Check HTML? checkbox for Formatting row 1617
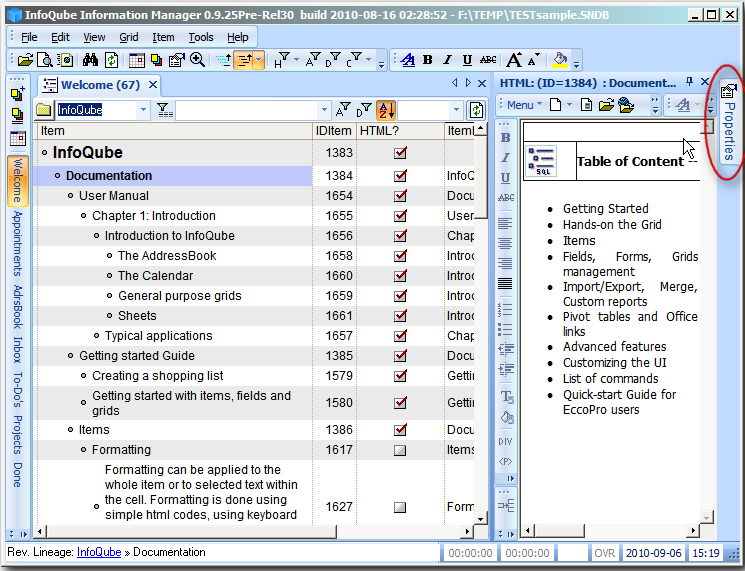Viewport: 745px width, 571px height. click(400, 450)
